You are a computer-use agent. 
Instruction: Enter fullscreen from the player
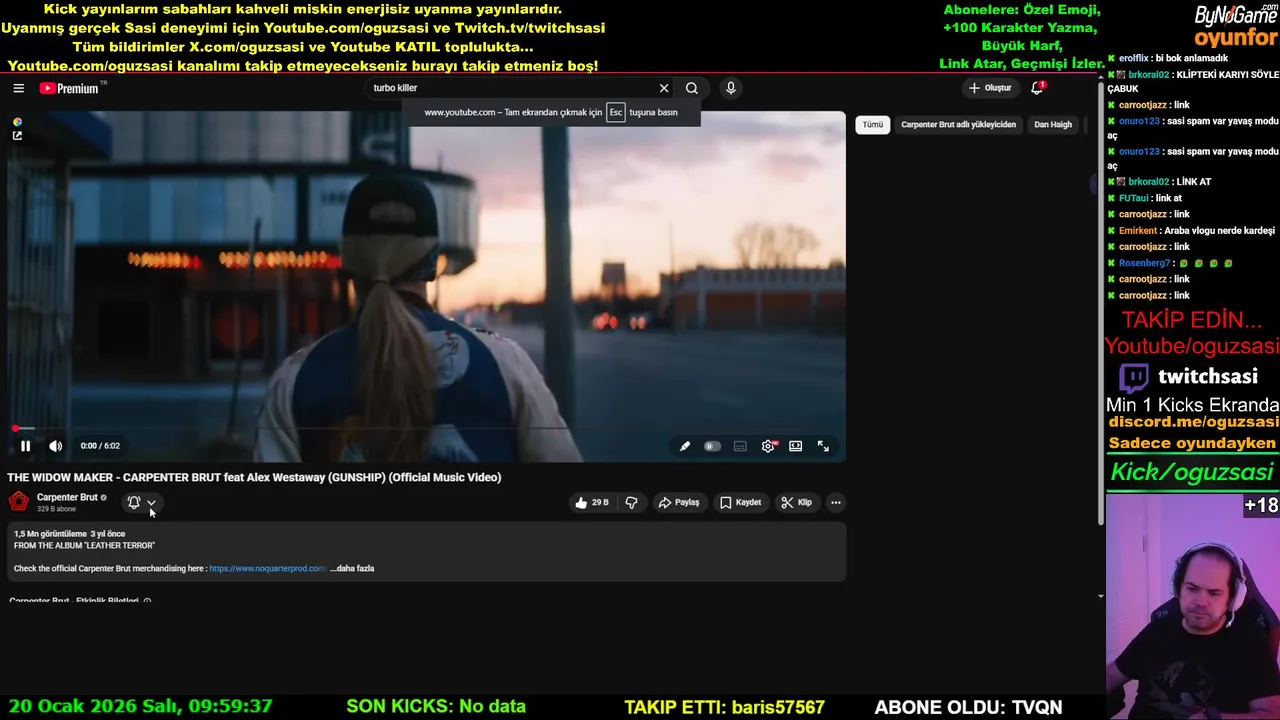(x=824, y=446)
